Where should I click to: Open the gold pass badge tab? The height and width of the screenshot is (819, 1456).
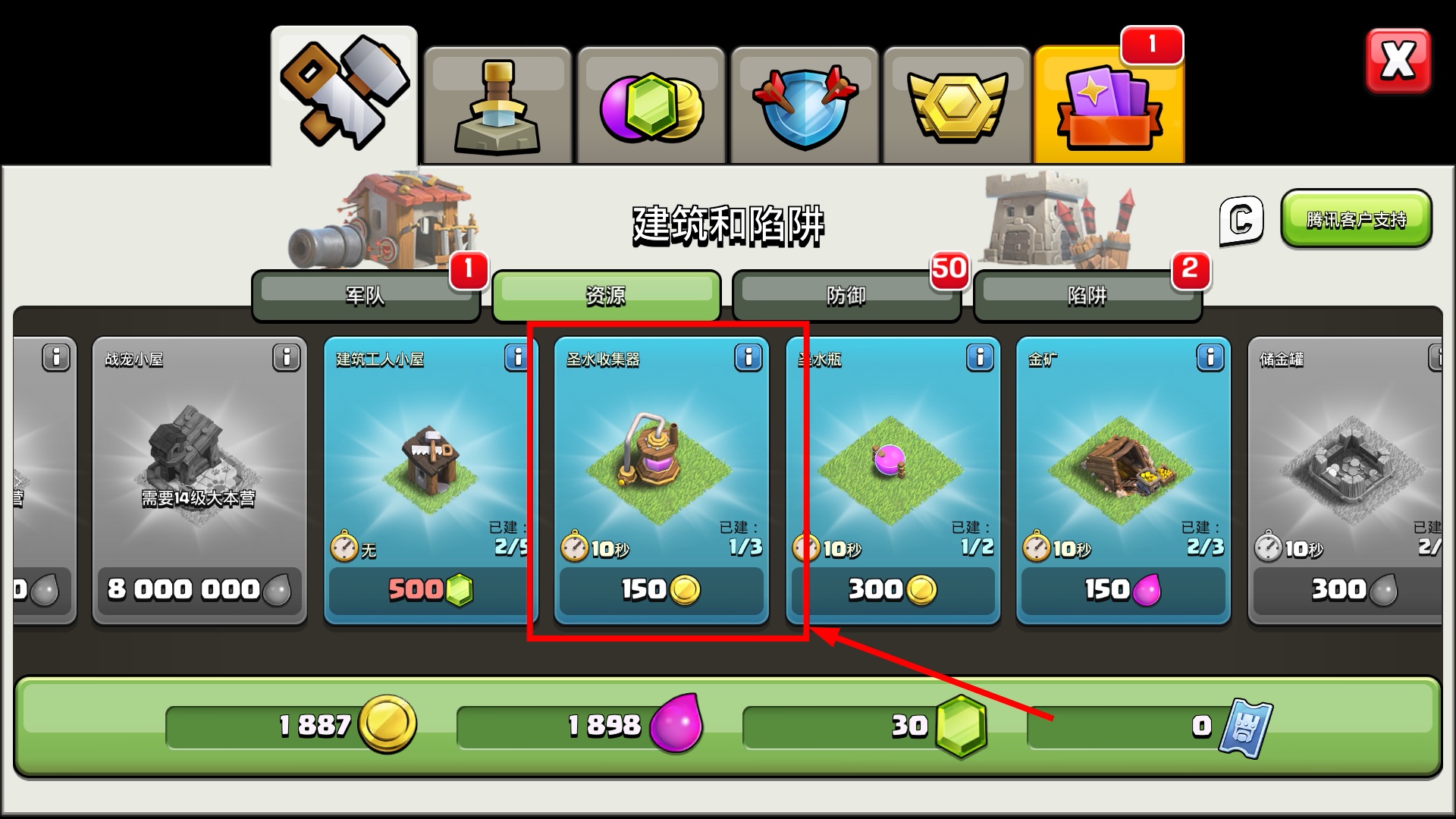(957, 105)
